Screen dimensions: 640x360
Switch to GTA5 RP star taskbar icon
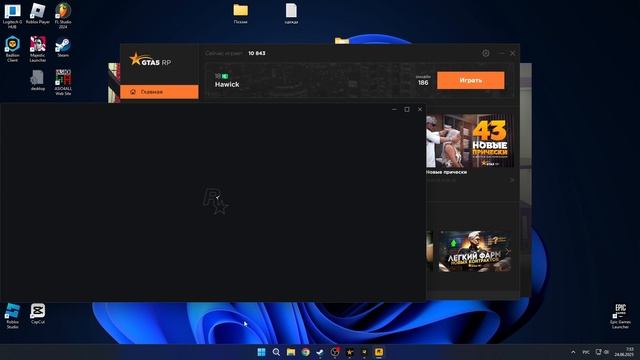[349, 352]
